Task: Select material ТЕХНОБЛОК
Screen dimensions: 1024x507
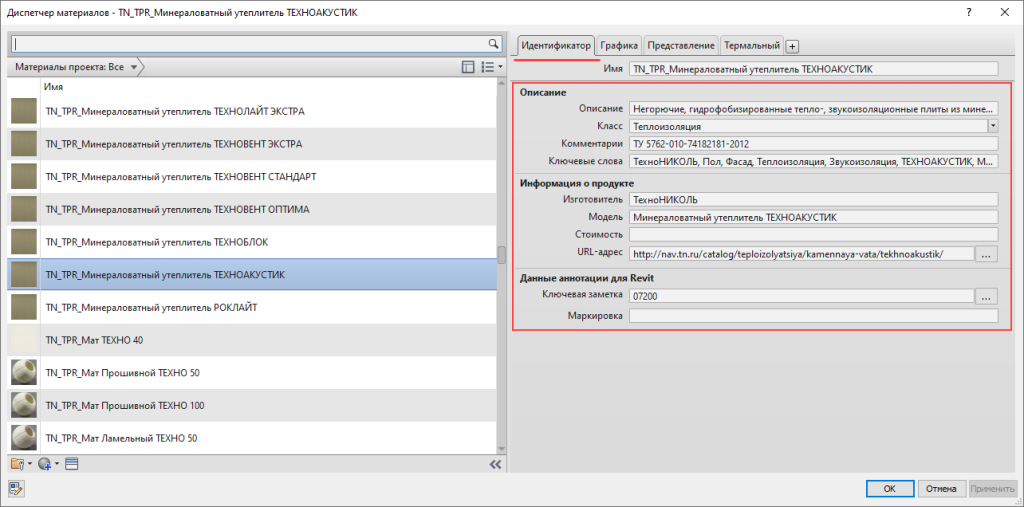Action: tap(252, 242)
